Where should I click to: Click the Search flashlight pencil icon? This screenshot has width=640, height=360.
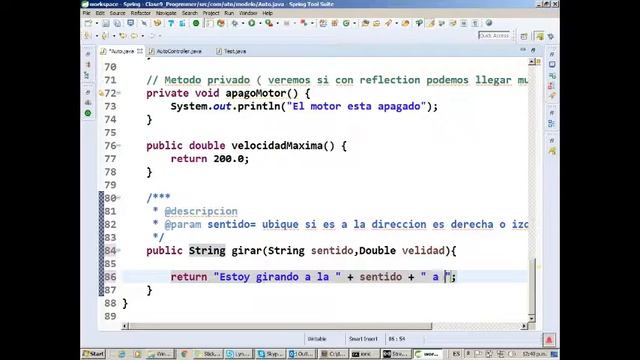click(x=388, y=23)
